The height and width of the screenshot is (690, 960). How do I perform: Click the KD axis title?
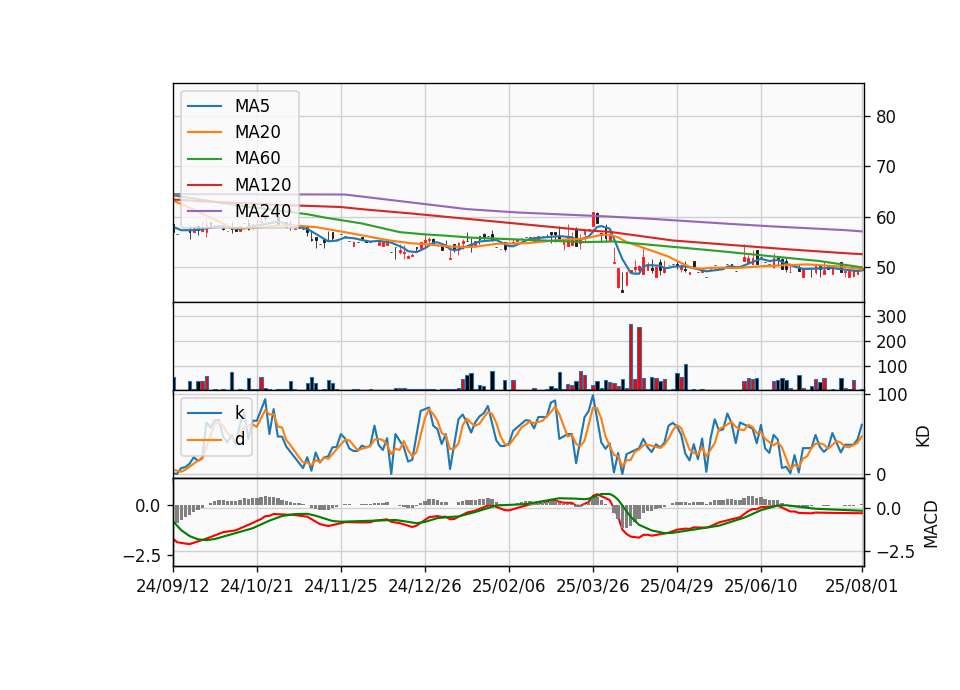923,436
